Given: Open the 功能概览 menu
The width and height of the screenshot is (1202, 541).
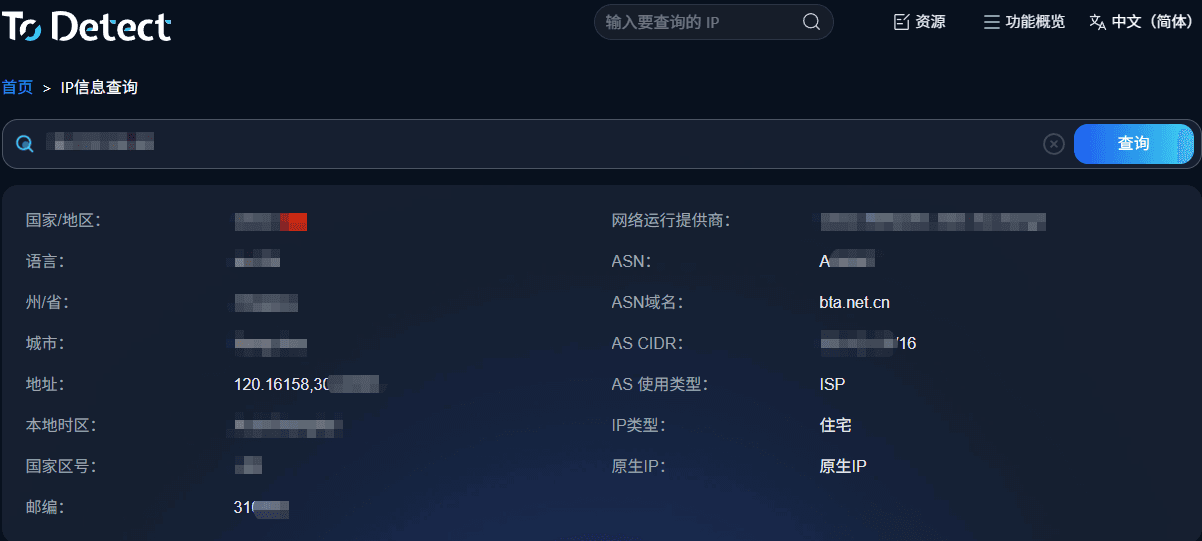Looking at the screenshot, I should [x=1034, y=22].
